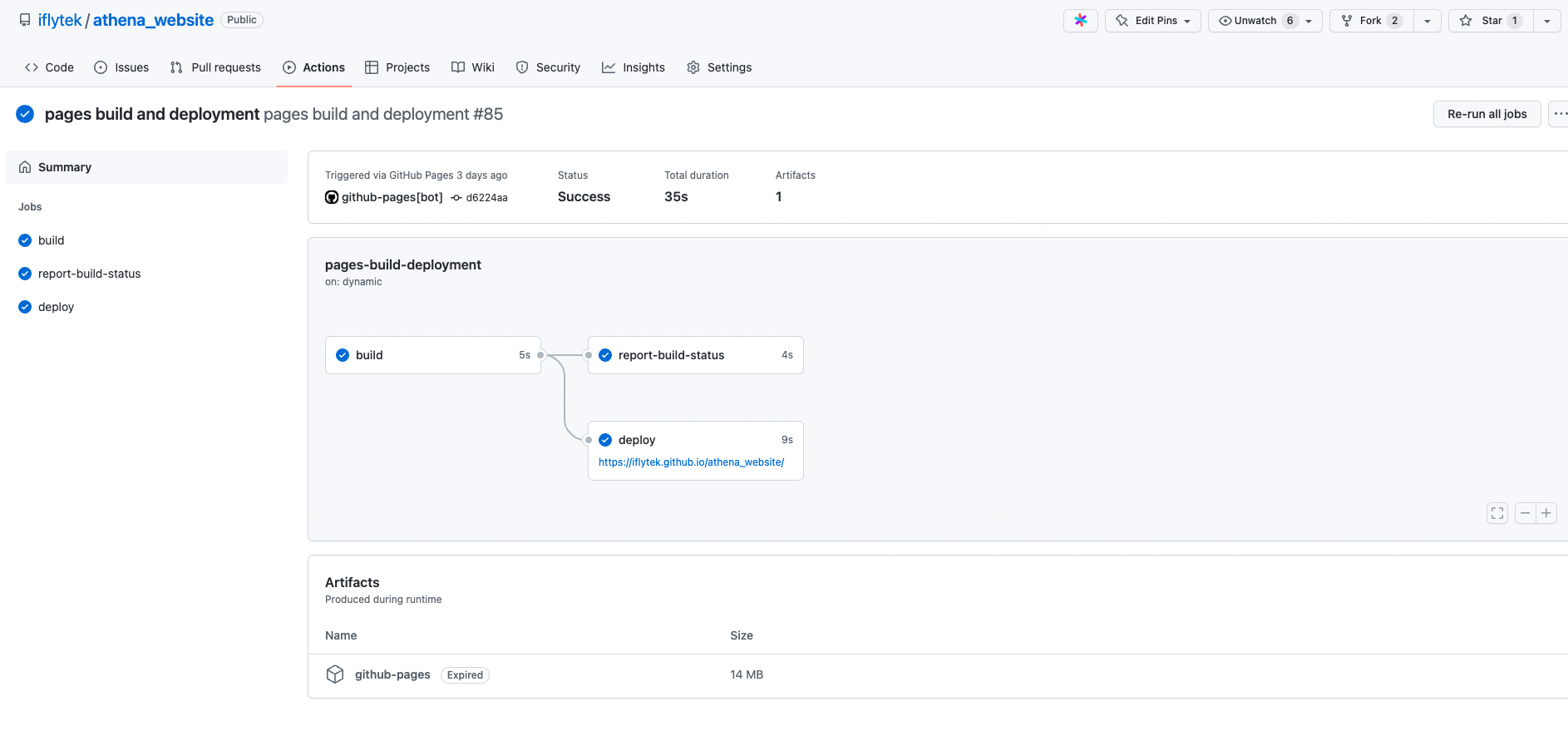Image resolution: width=1568 pixels, height=731 pixels.
Task: Click the Security shield icon
Action: click(522, 67)
